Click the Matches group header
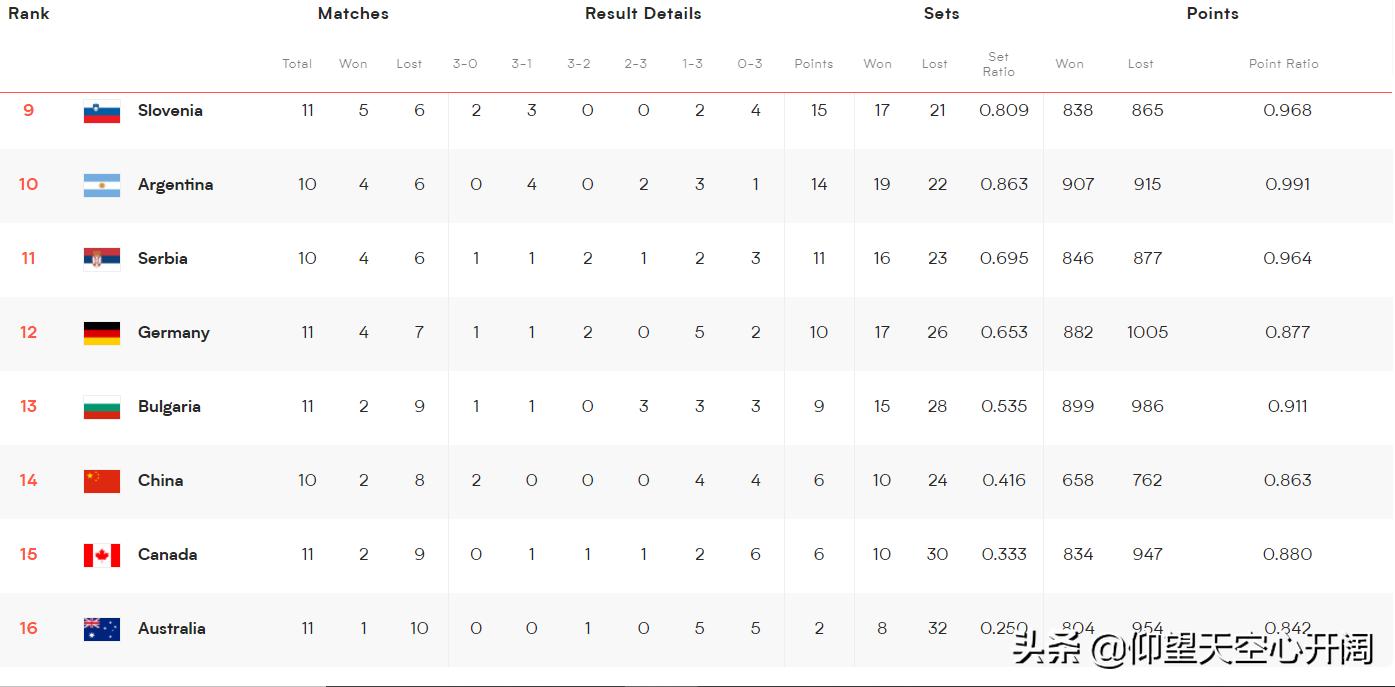Viewport: 1395px width, 687px height. point(353,14)
